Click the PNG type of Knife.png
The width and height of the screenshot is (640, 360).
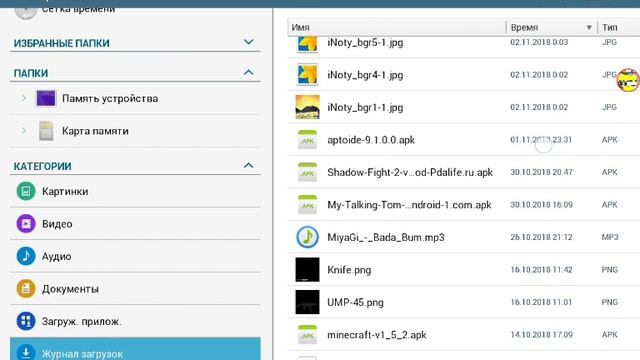coord(609,270)
